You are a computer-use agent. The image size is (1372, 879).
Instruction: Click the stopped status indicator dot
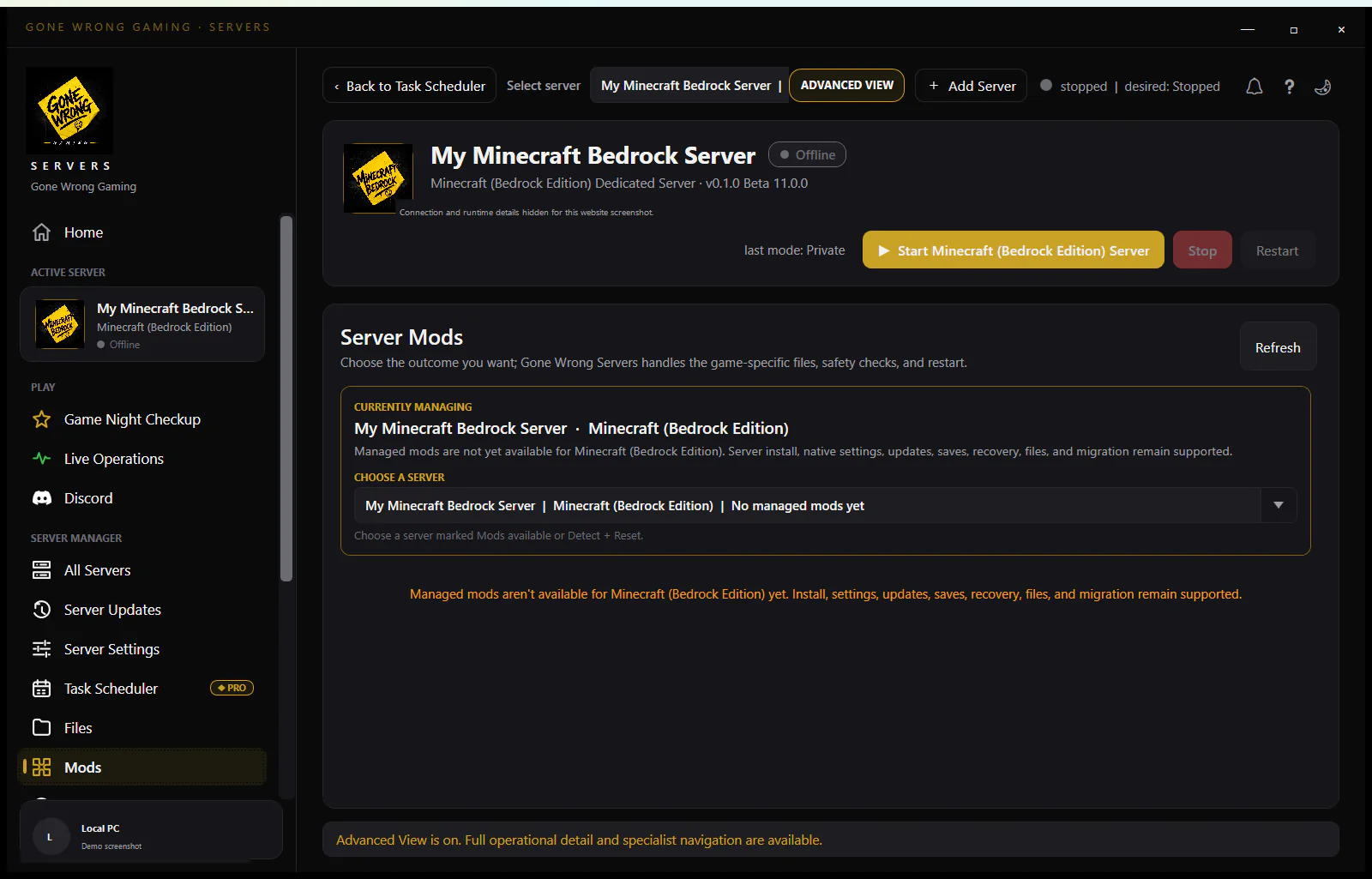1046,86
